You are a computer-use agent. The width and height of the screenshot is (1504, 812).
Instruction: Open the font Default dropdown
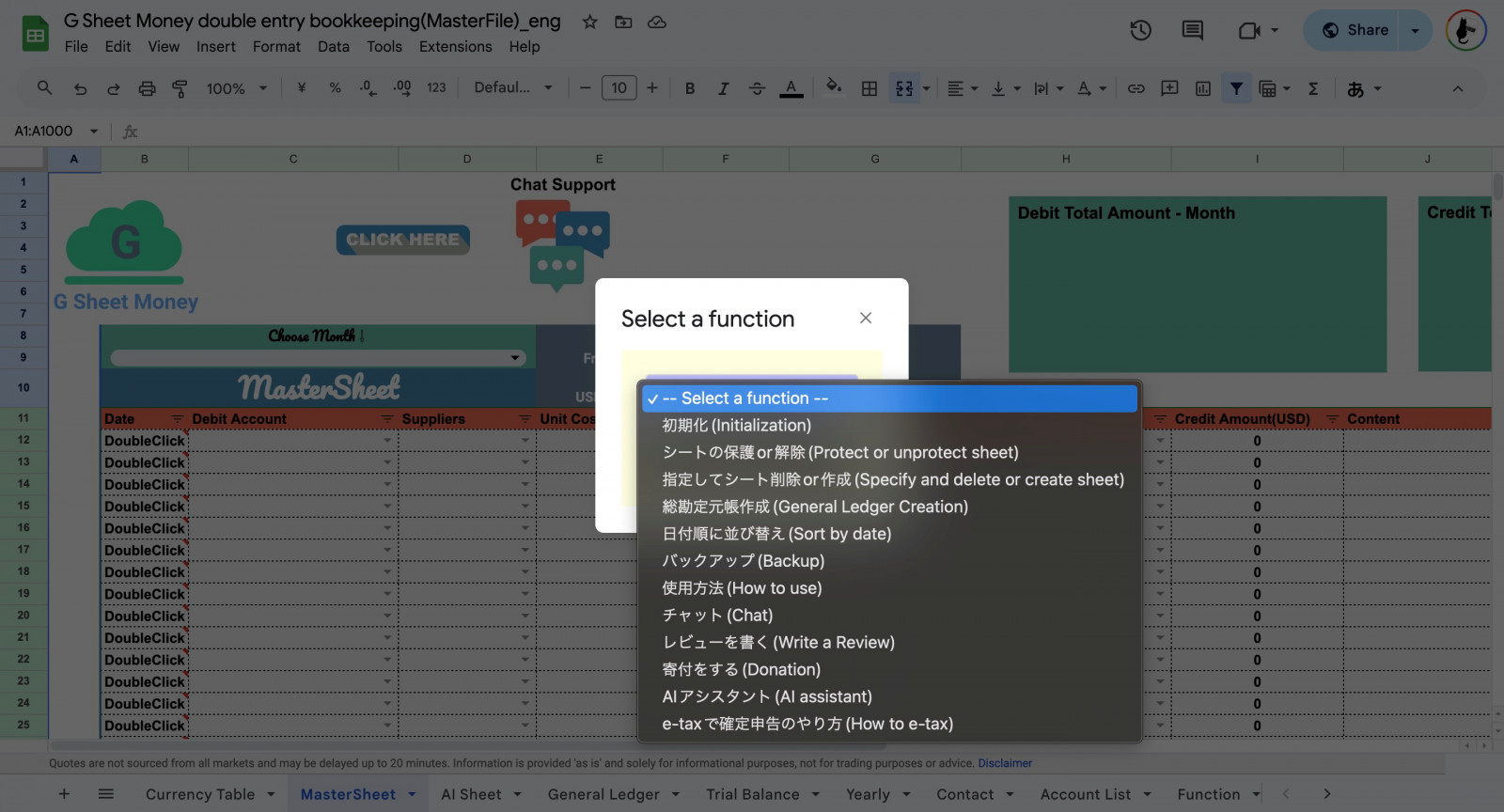[x=512, y=87]
